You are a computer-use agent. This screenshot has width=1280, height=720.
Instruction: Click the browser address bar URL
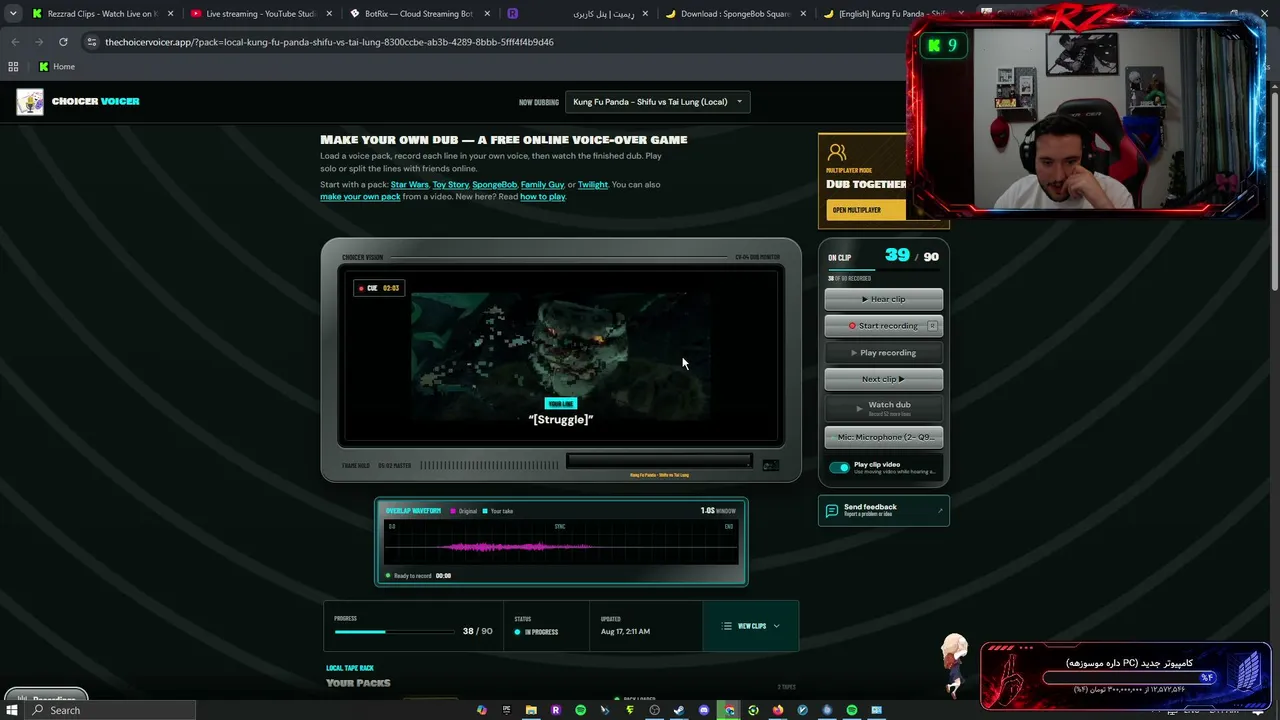tap(330, 42)
